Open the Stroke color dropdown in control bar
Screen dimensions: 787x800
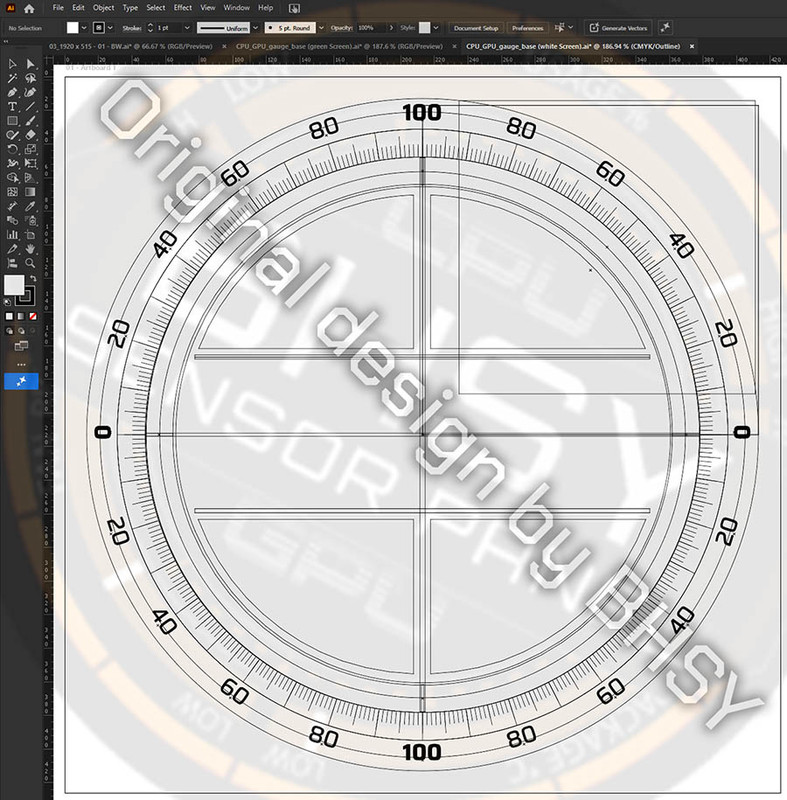coord(110,28)
